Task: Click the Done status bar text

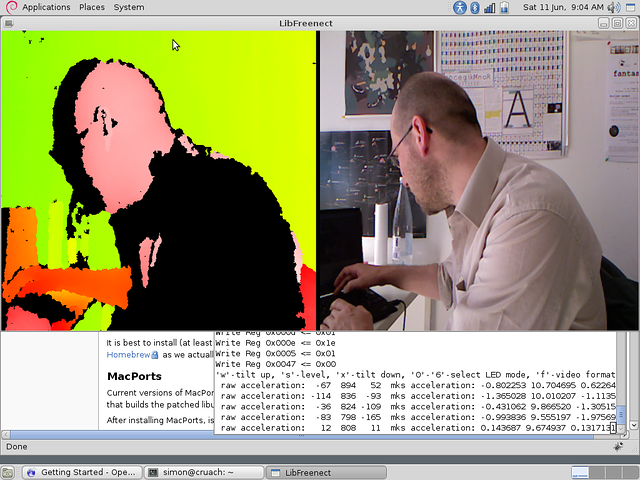Action: pos(17,447)
